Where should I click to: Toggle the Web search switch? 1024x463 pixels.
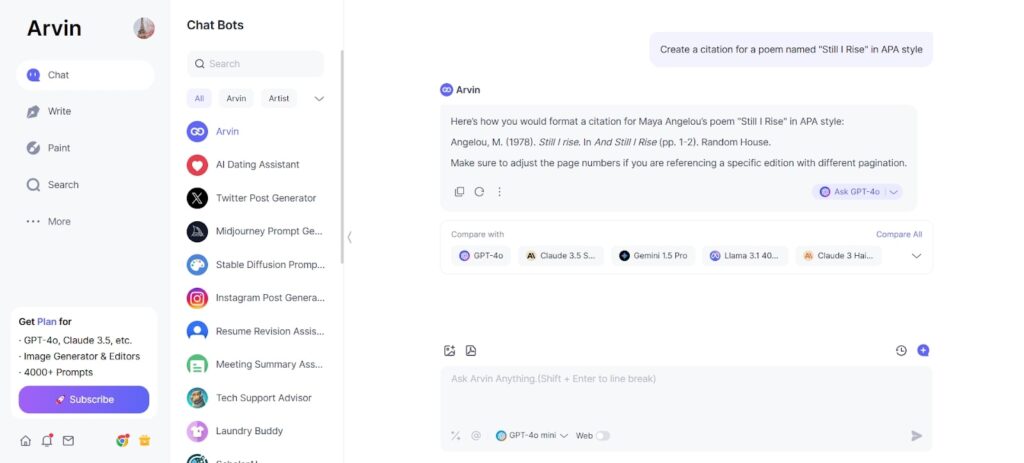[602, 436]
